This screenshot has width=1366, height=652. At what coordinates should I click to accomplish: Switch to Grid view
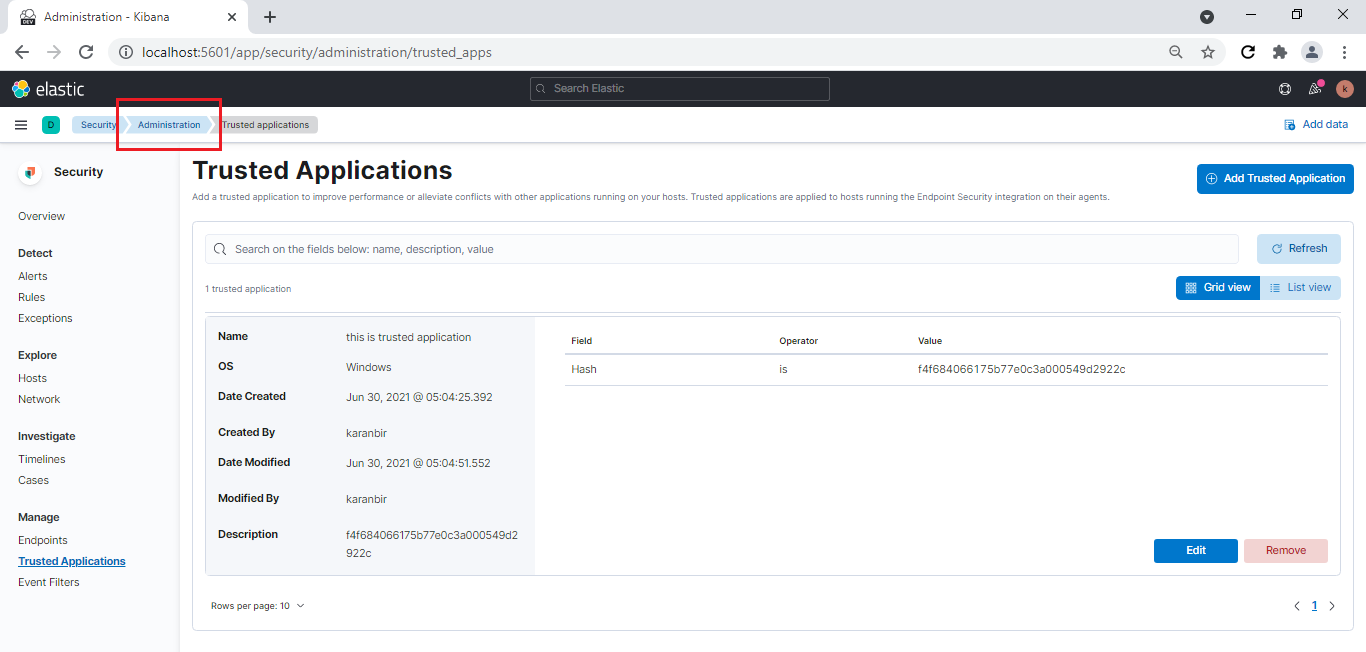point(1217,287)
